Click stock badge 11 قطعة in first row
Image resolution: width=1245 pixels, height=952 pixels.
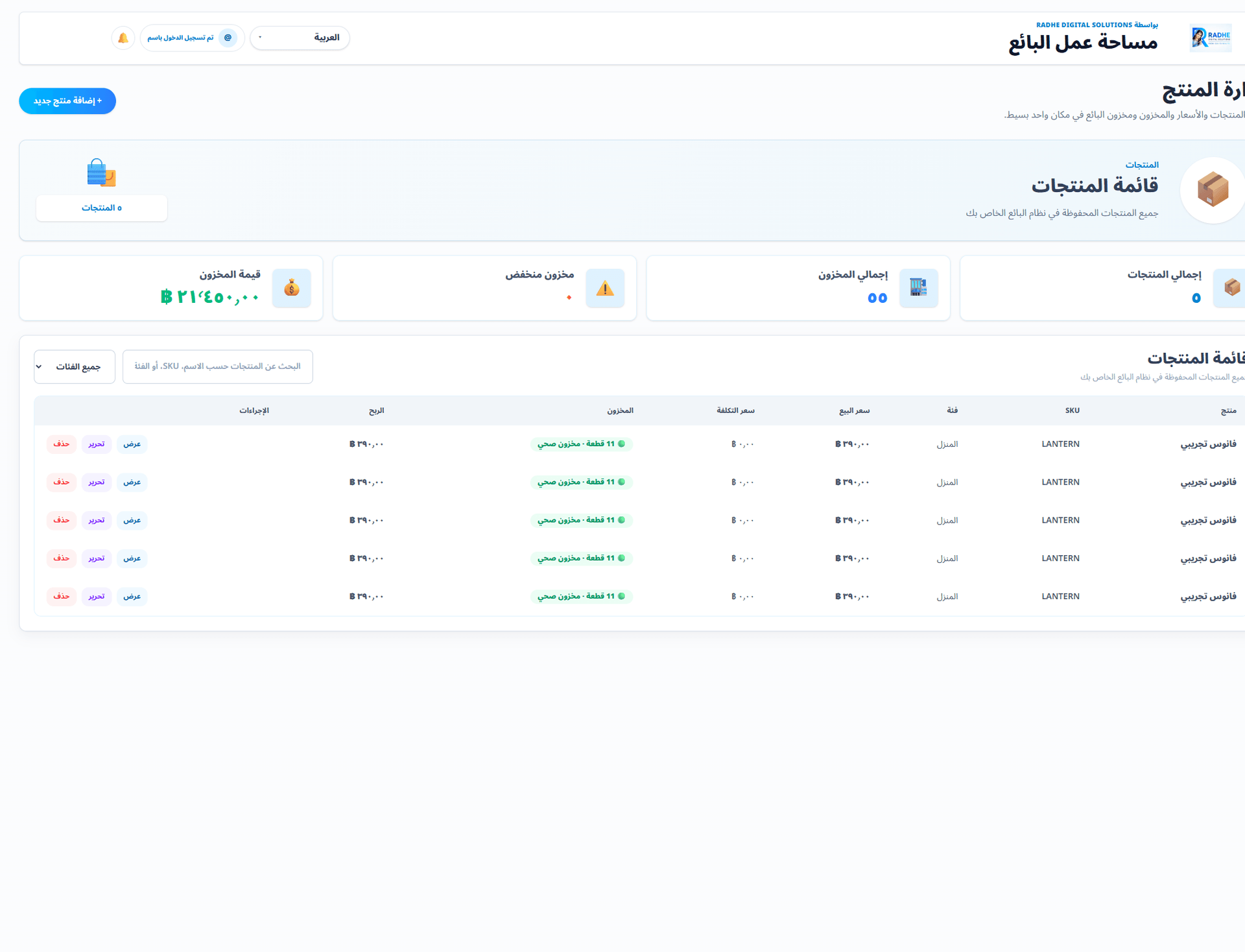[582, 444]
